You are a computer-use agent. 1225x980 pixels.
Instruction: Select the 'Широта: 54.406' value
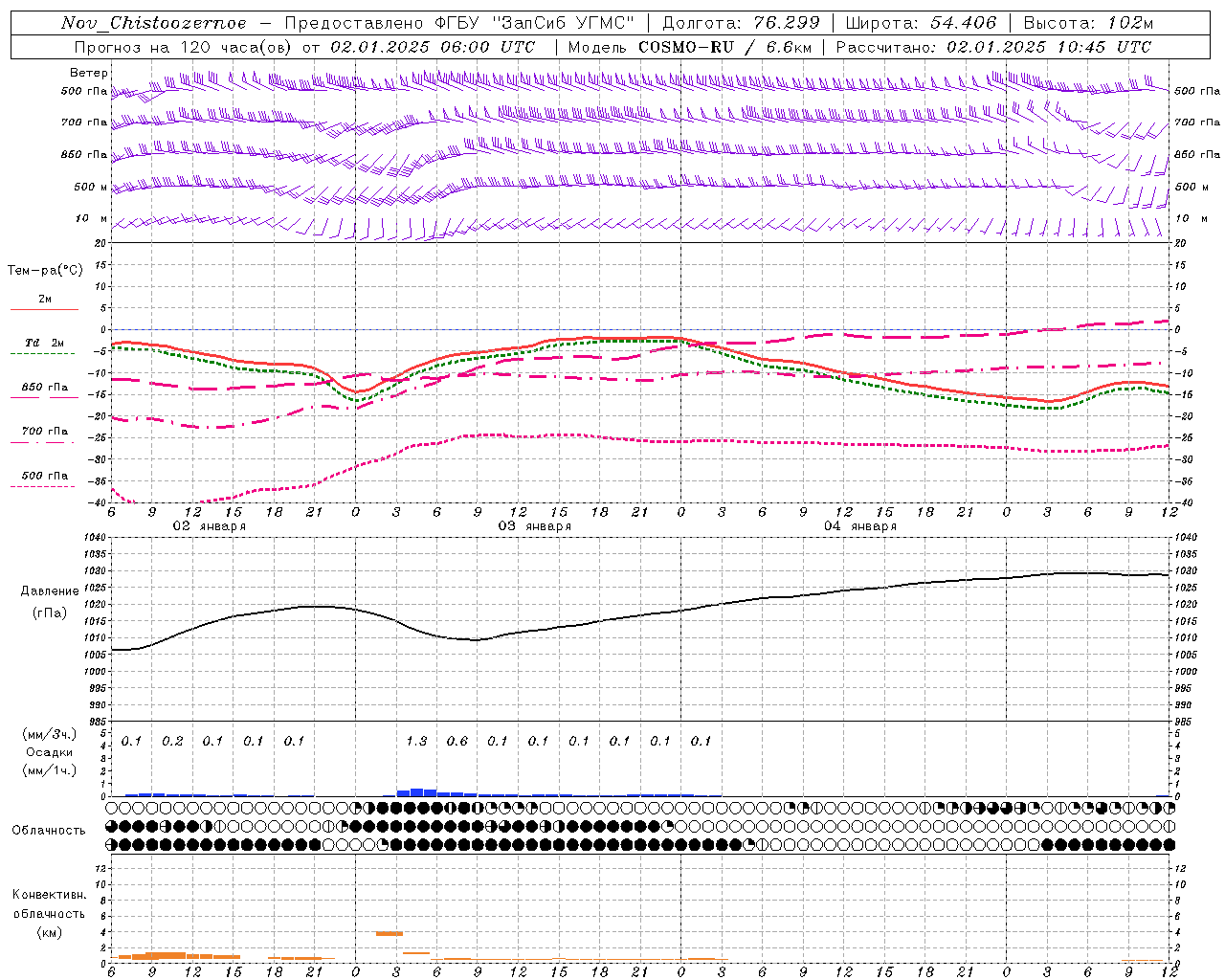tap(921, 23)
